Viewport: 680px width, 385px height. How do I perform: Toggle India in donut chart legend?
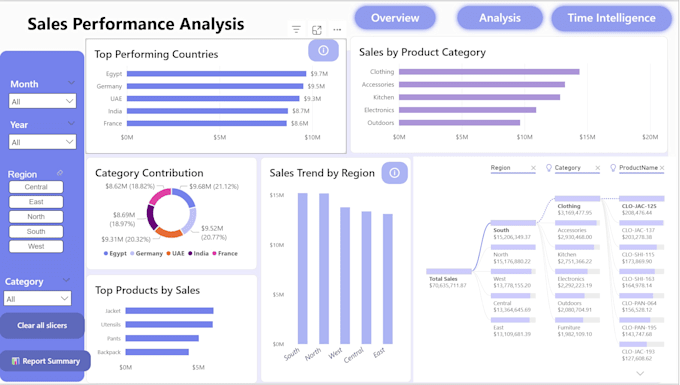point(198,253)
